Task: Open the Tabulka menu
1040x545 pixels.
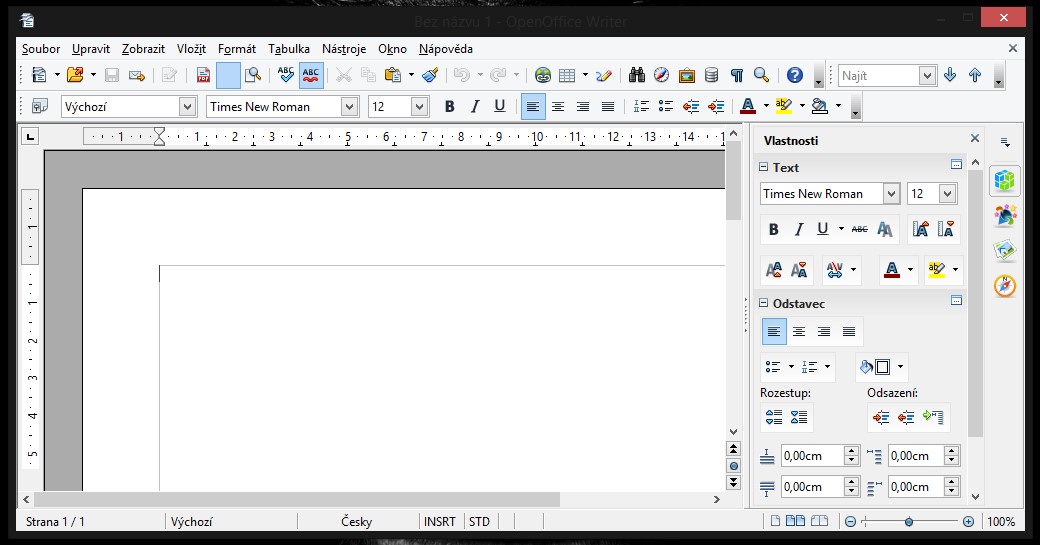Action: pos(289,49)
